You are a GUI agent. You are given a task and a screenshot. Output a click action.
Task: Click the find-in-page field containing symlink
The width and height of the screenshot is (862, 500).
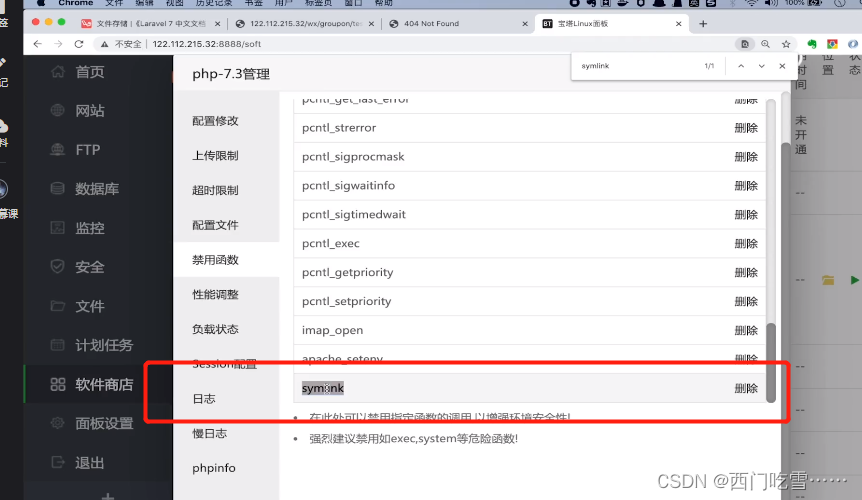[638, 66]
